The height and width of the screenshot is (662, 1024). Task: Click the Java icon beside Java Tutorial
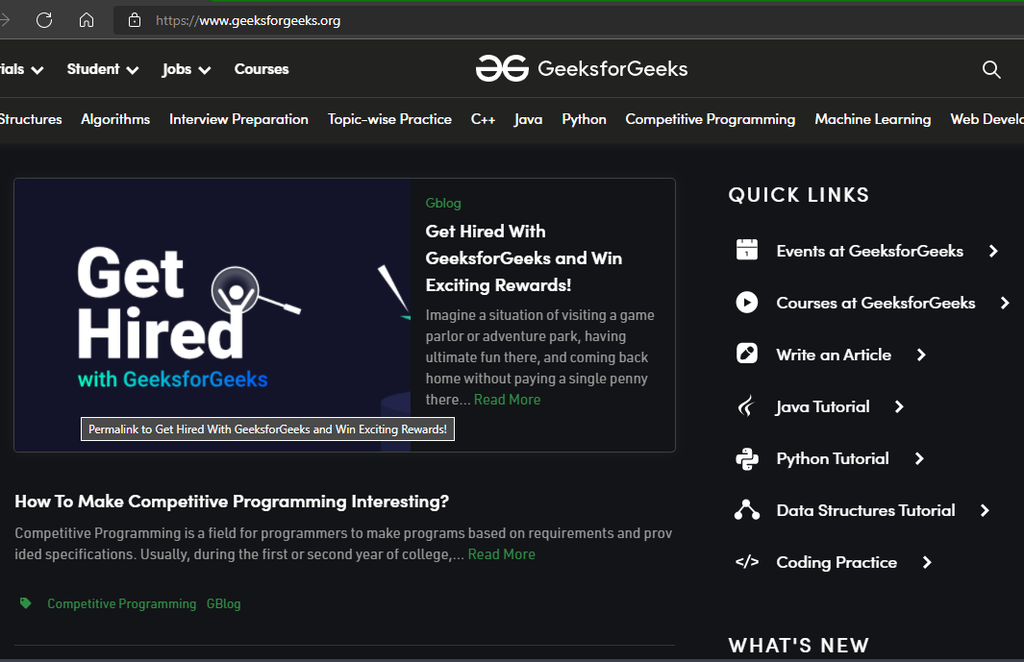pos(746,406)
